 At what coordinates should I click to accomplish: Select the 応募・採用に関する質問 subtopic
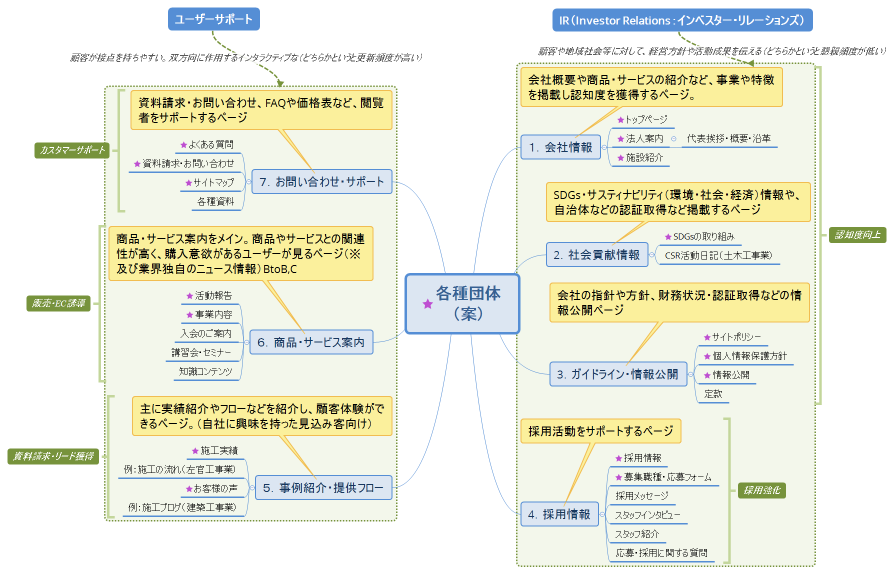click(x=661, y=552)
